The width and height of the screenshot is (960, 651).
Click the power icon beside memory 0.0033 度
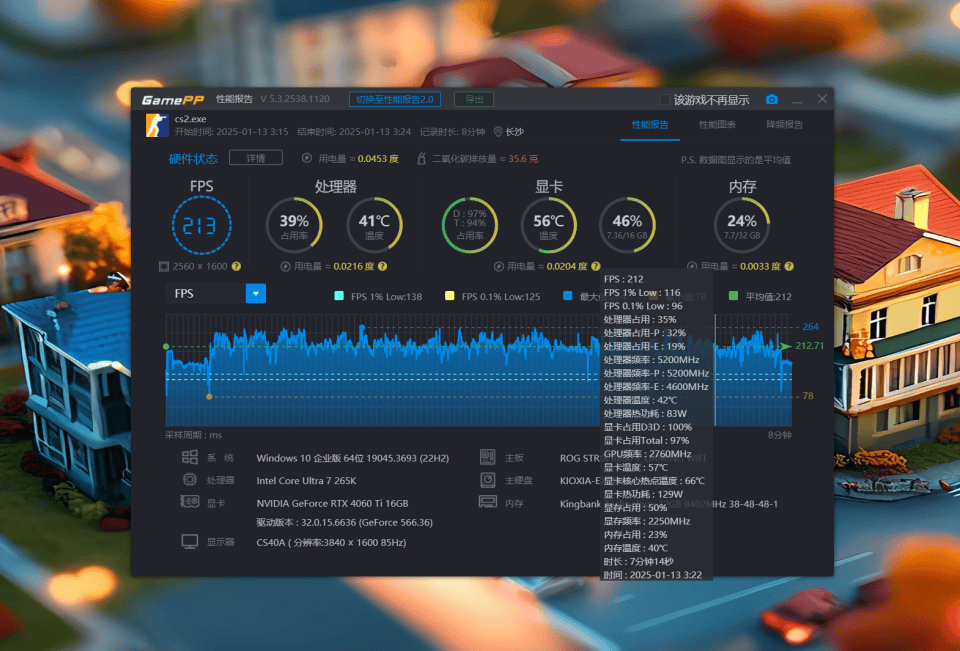(x=692, y=266)
